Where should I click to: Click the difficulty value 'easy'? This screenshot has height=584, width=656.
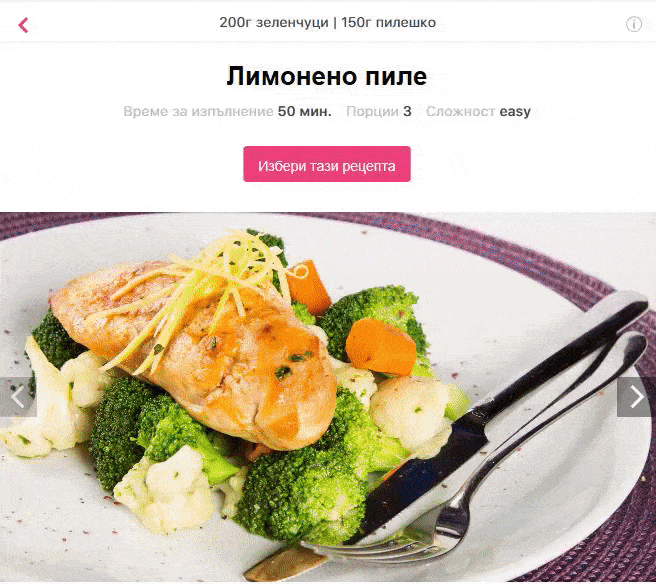pyautogui.click(x=515, y=112)
